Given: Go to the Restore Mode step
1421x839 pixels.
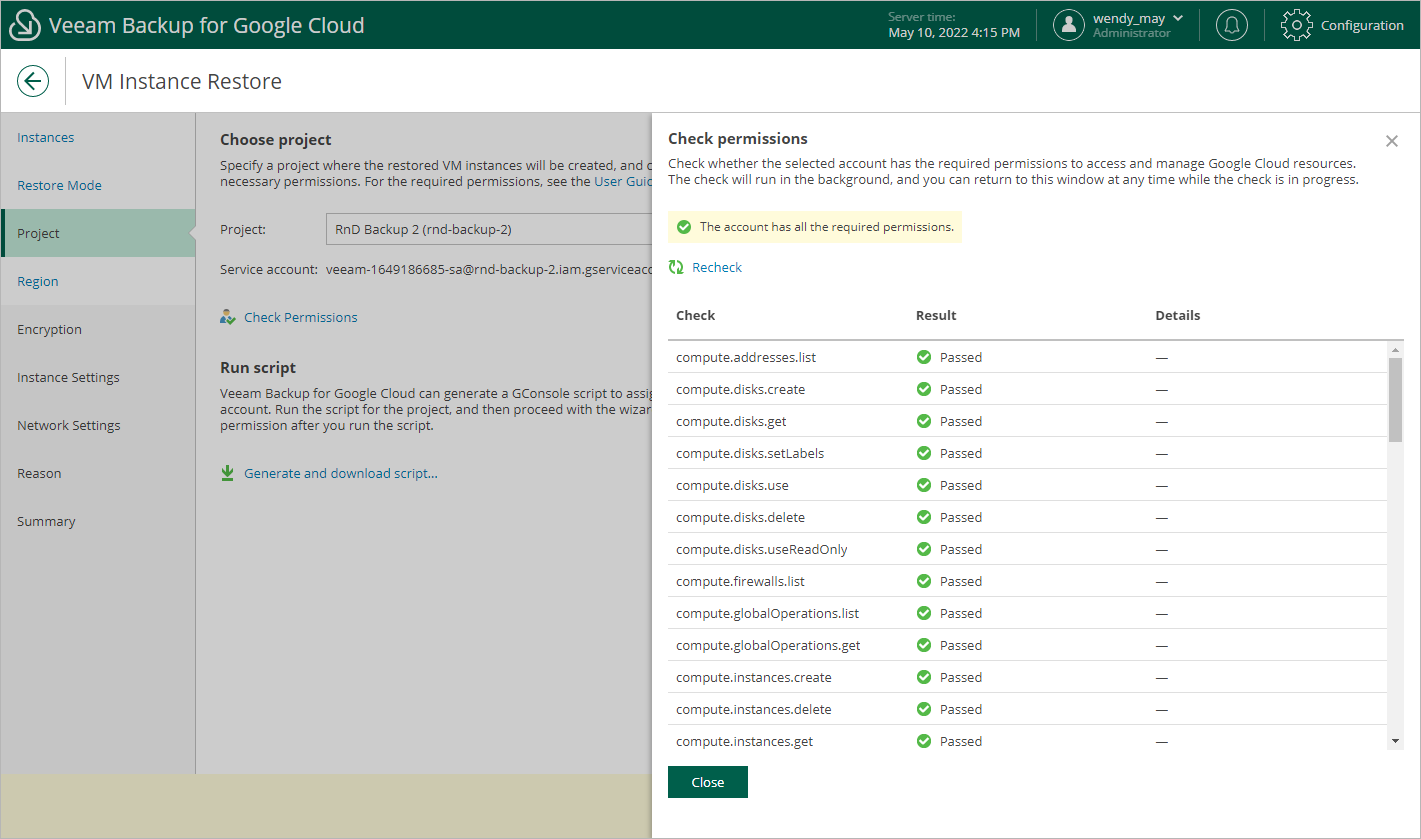Looking at the screenshot, I should click(x=98, y=185).
